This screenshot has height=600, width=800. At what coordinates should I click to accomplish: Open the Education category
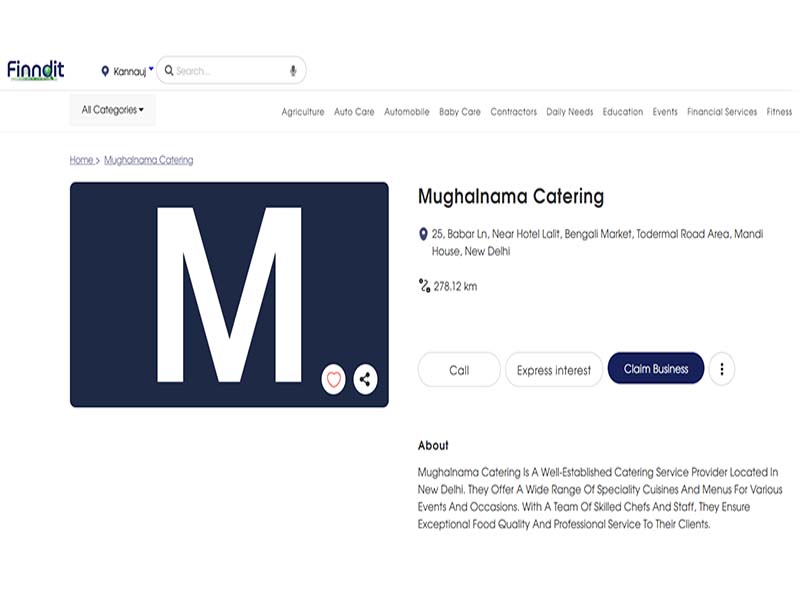622,112
